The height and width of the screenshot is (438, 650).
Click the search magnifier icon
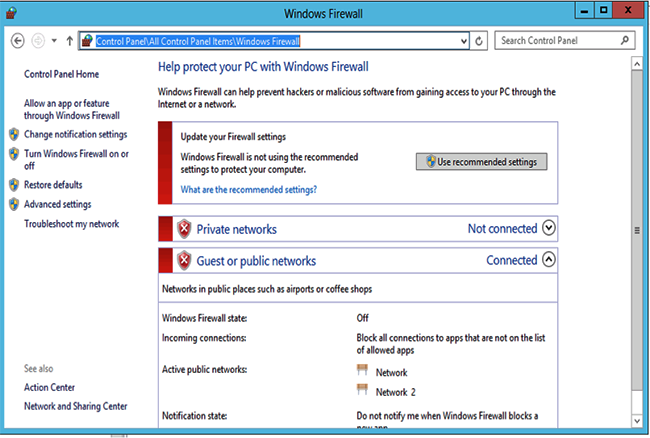[x=625, y=41]
